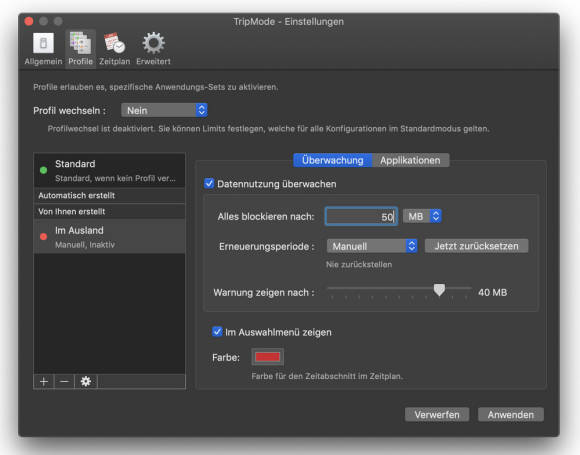
Task: Expand the Erneuerungsperiode Manuell dropdown
Action: click(x=372, y=246)
